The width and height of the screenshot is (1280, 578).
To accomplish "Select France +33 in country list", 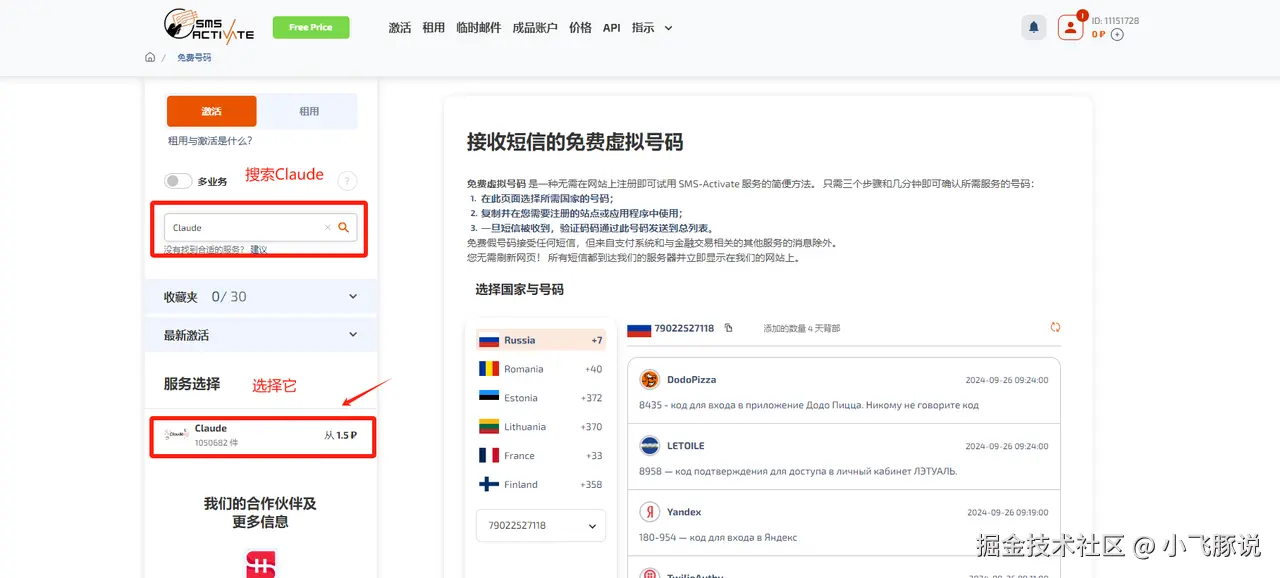I will coord(541,456).
